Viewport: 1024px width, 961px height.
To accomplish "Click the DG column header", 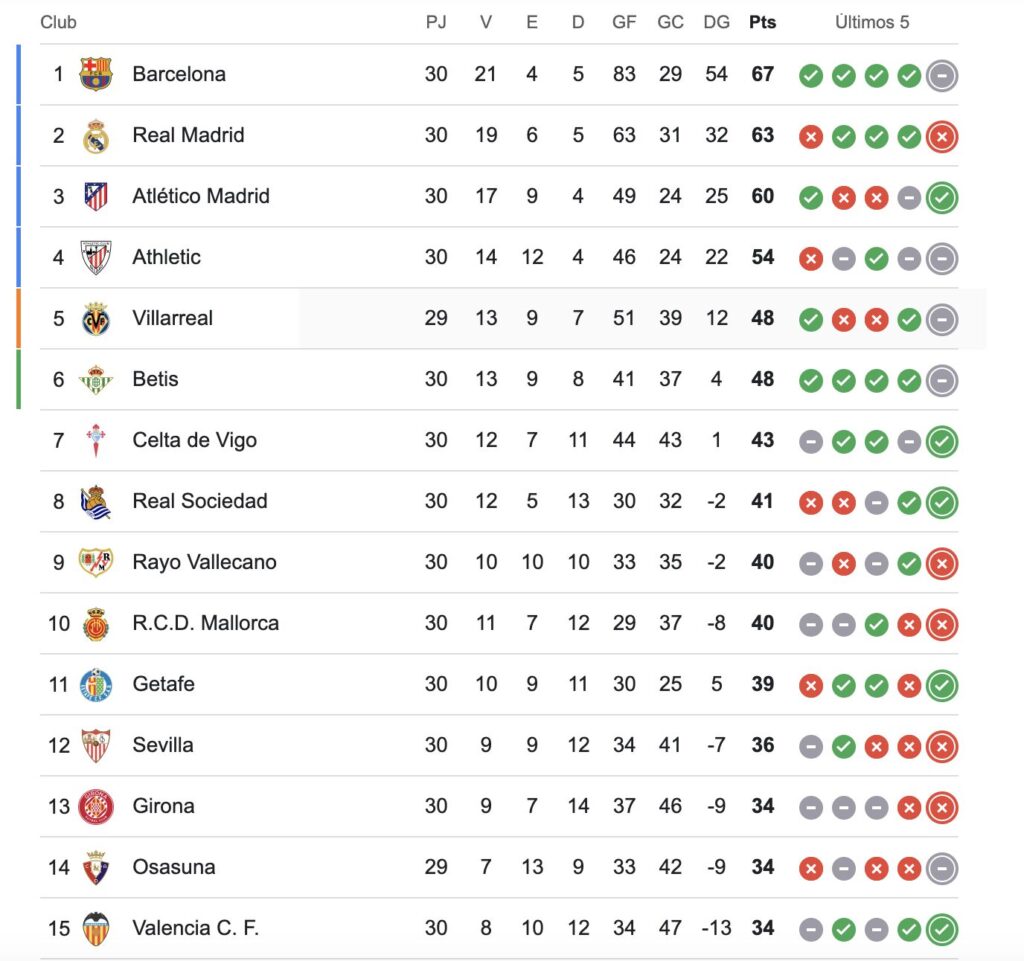I will [716, 22].
